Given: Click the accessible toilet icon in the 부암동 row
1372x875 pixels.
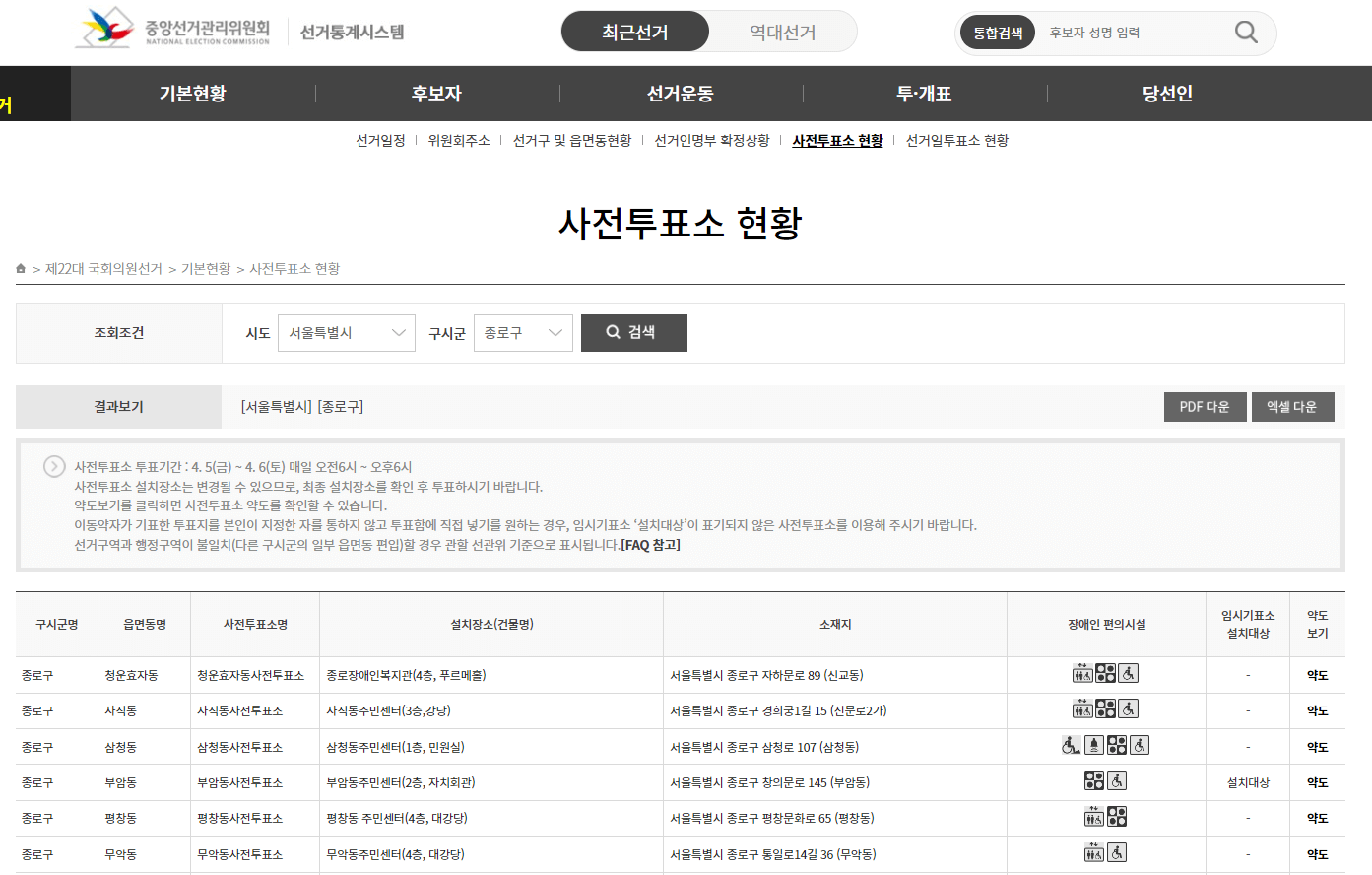Looking at the screenshot, I should 1117,780.
